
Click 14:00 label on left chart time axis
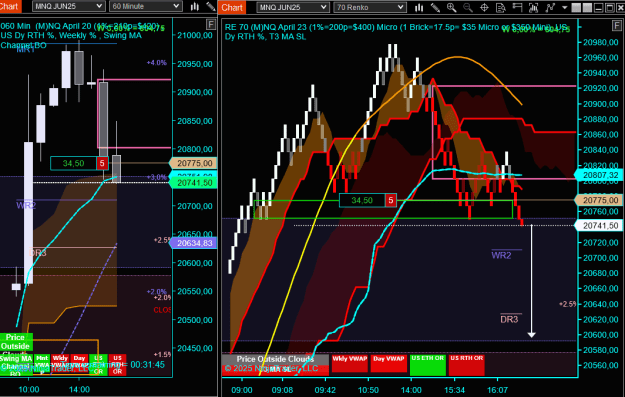click(x=79, y=389)
